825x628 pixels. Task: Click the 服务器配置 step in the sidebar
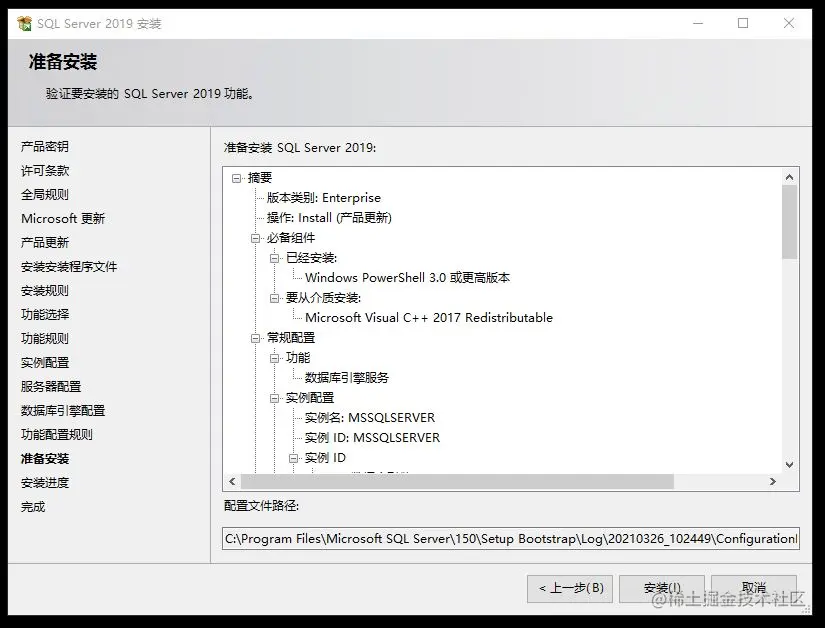click(51, 387)
